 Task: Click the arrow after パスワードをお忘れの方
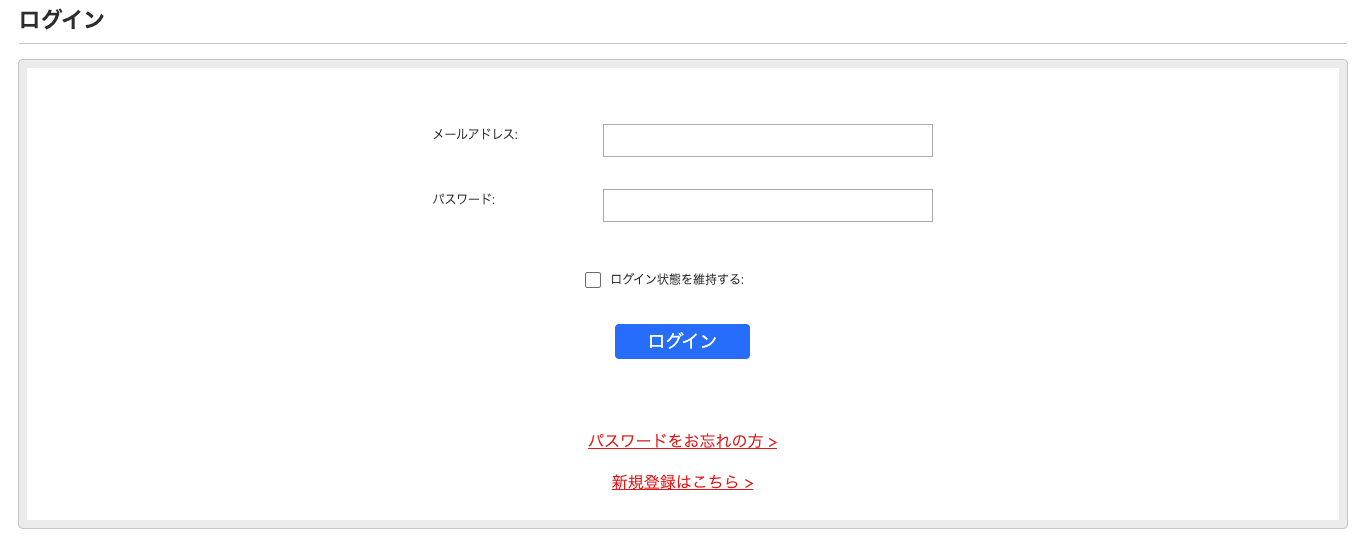pyautogui.click(x=773, y=443)
